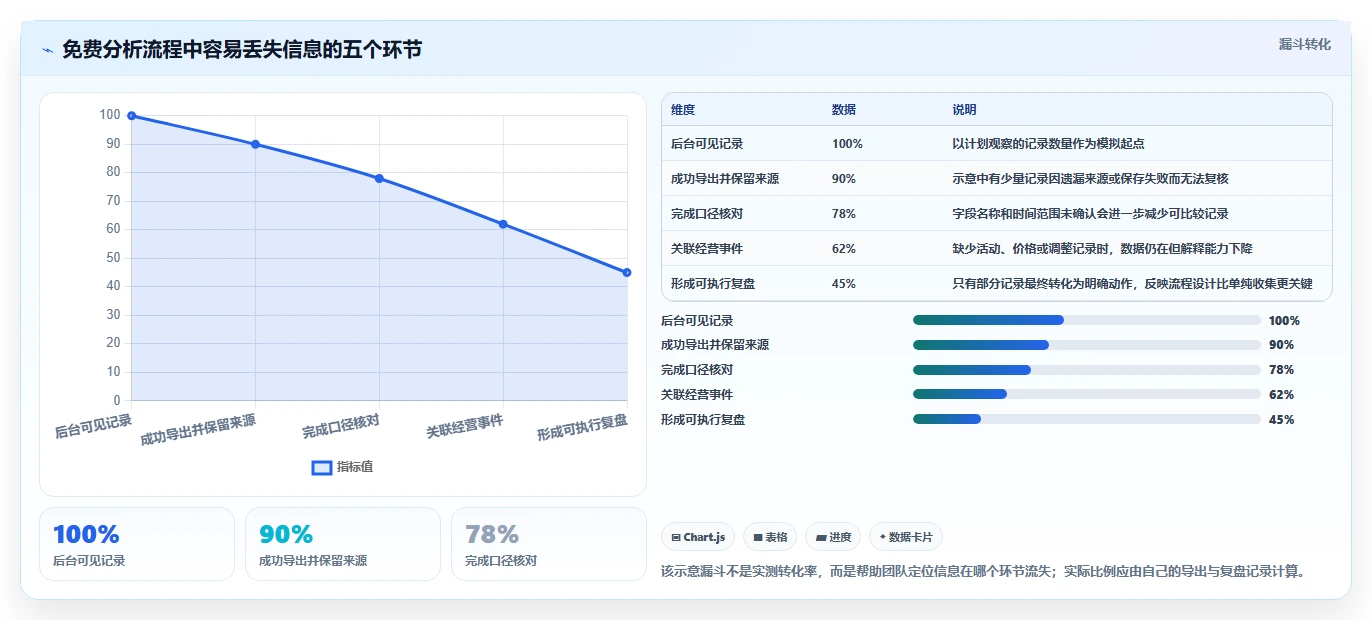This screenshot has width=1372, height=620.
Task: Click the 45% value beside progress bar
Action: coord(1281,420)
